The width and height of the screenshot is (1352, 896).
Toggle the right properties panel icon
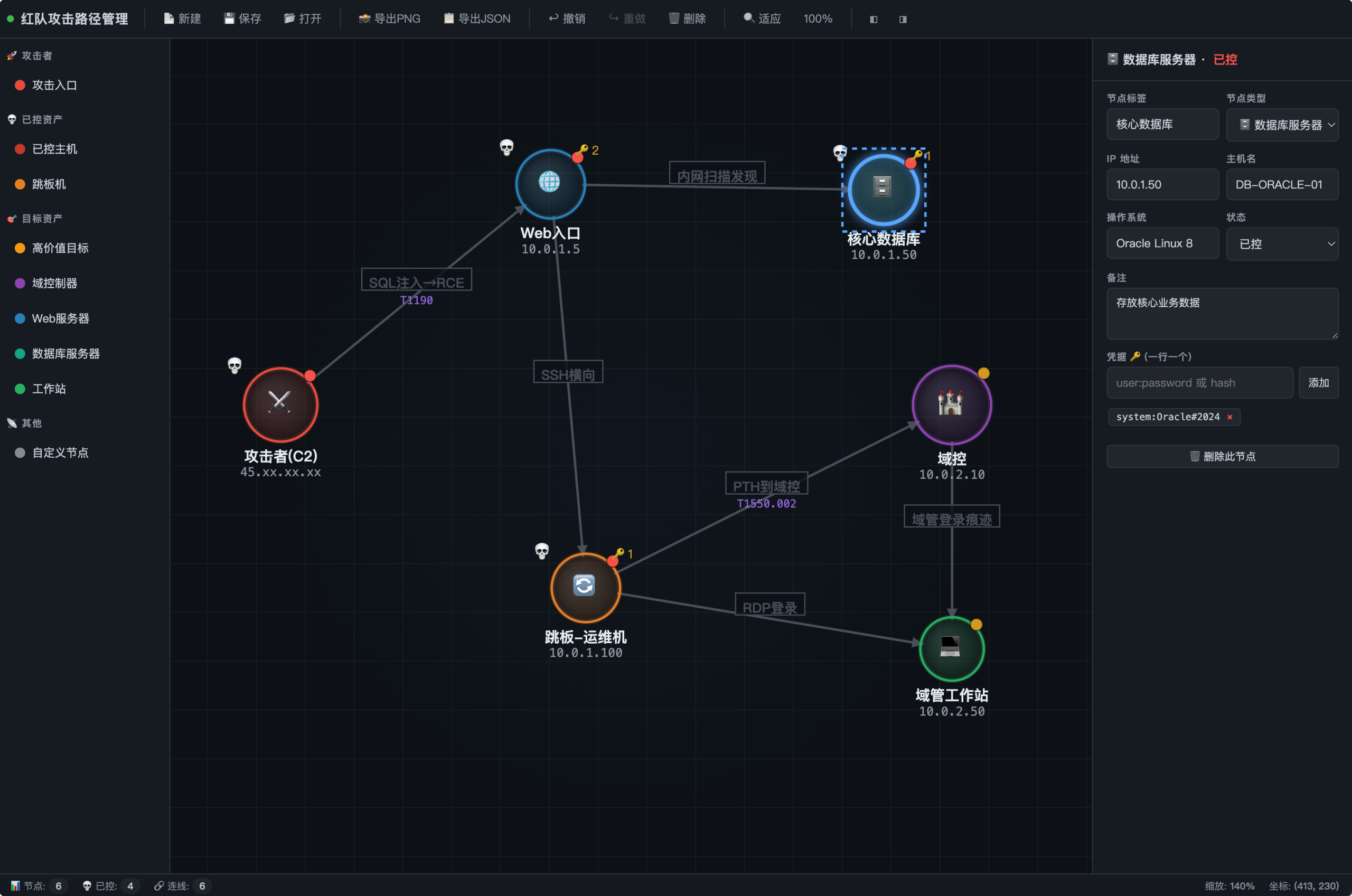coord(903,20)
